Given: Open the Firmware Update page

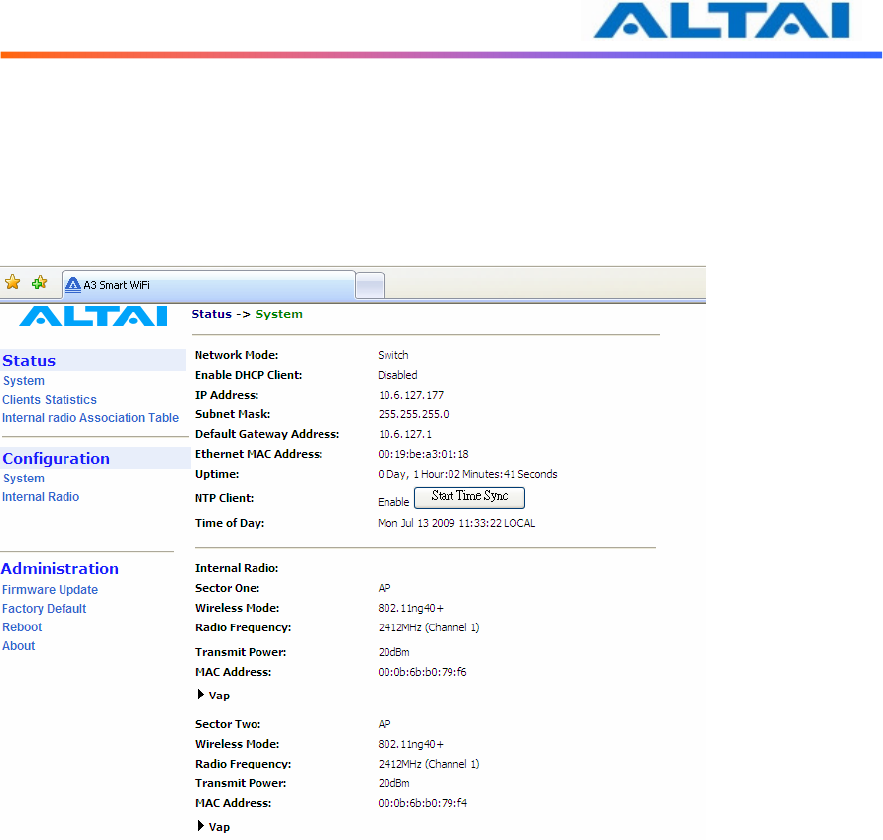Looking at the screenshot, I should [50, 589].
